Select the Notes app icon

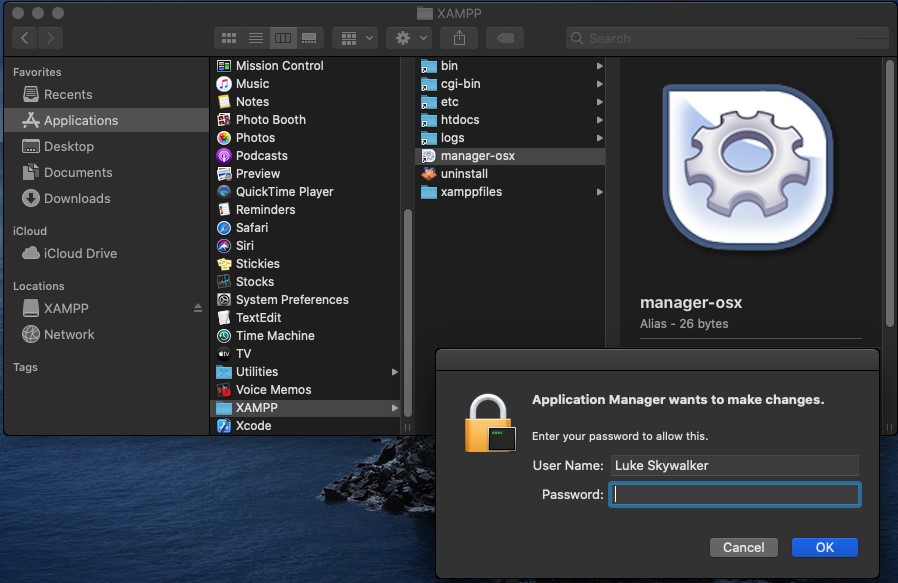pos(224,102)
